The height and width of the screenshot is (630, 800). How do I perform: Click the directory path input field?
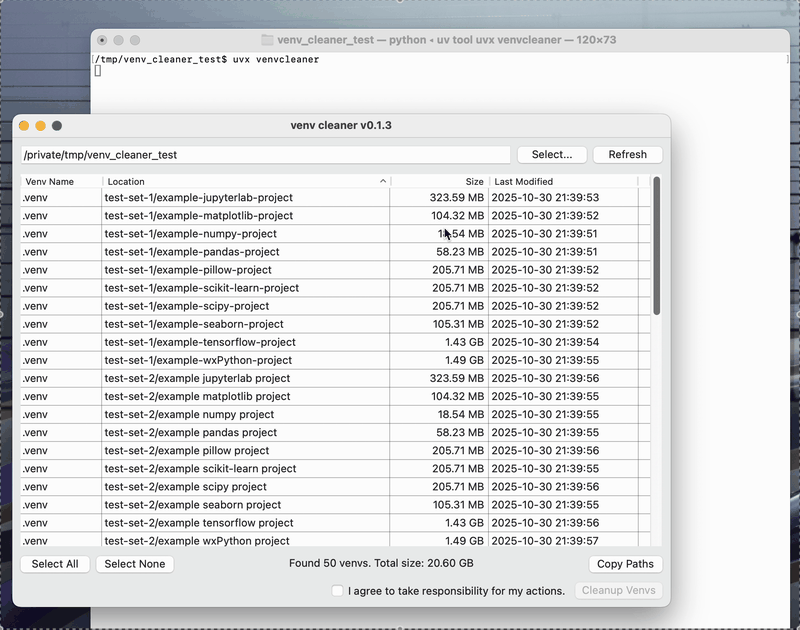click(x=265, y=155)
